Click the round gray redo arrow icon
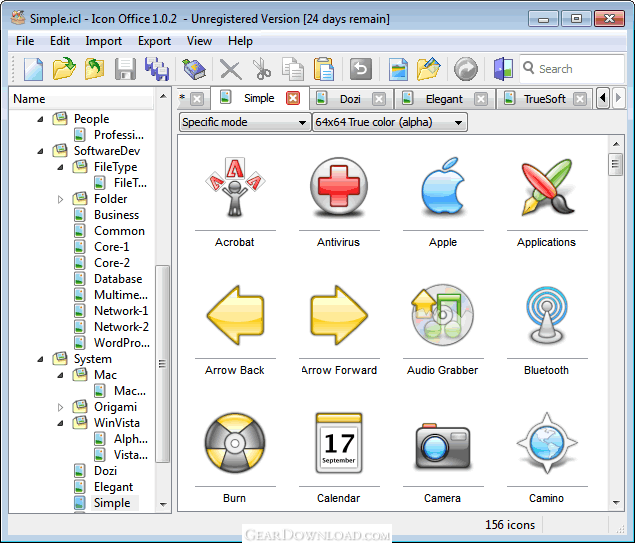This screenshot has width=635, height=543. click(x=466, y=69)
